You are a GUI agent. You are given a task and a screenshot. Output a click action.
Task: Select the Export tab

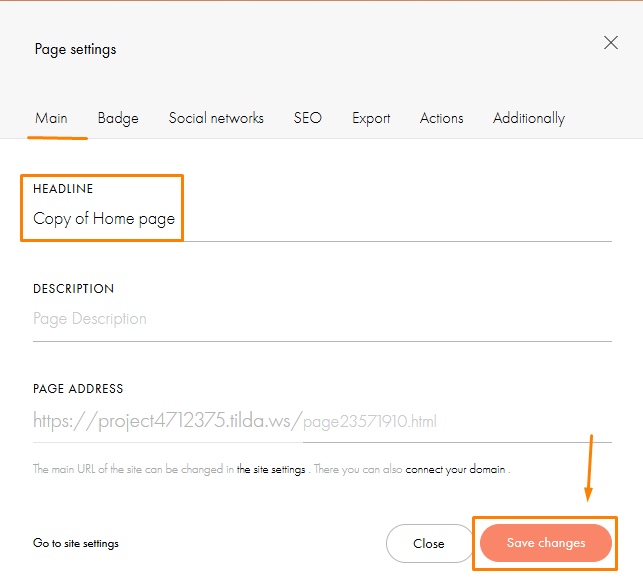[x=371, y=118]
